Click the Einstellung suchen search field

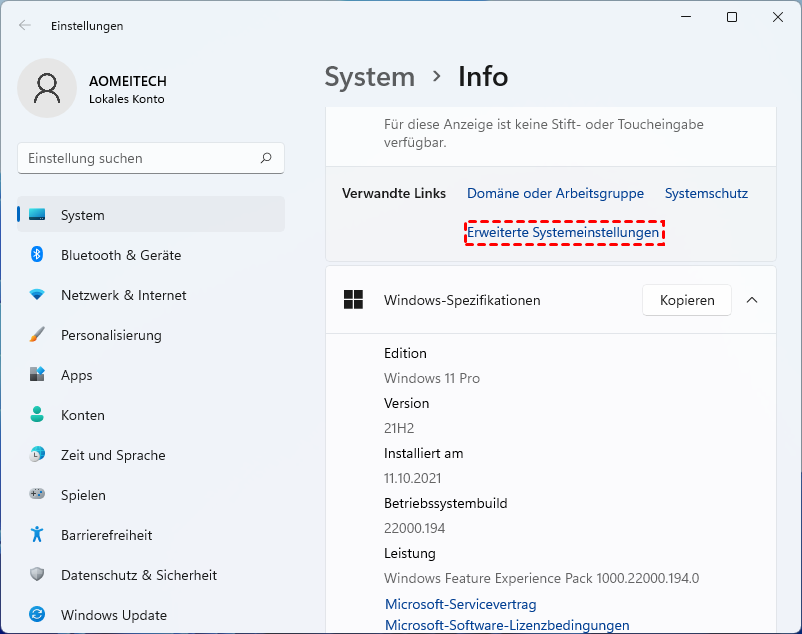click(140, 158)
